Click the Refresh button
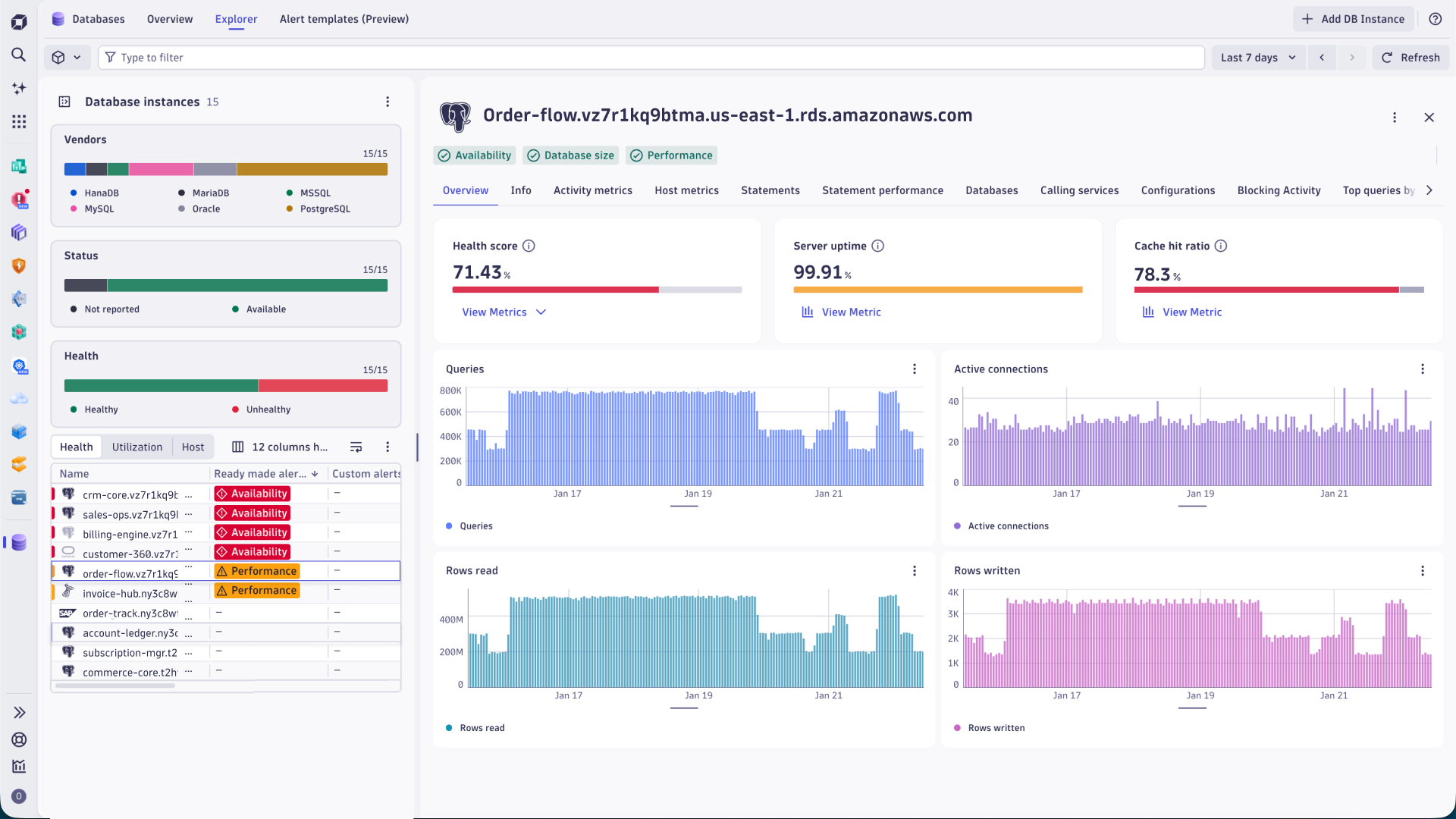Screen dimensions: 1456x819 (x=1410, y=57)
